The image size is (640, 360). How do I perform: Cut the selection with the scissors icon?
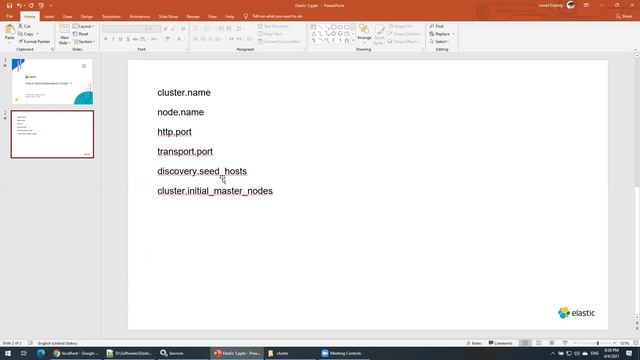[x=24, y=26]
